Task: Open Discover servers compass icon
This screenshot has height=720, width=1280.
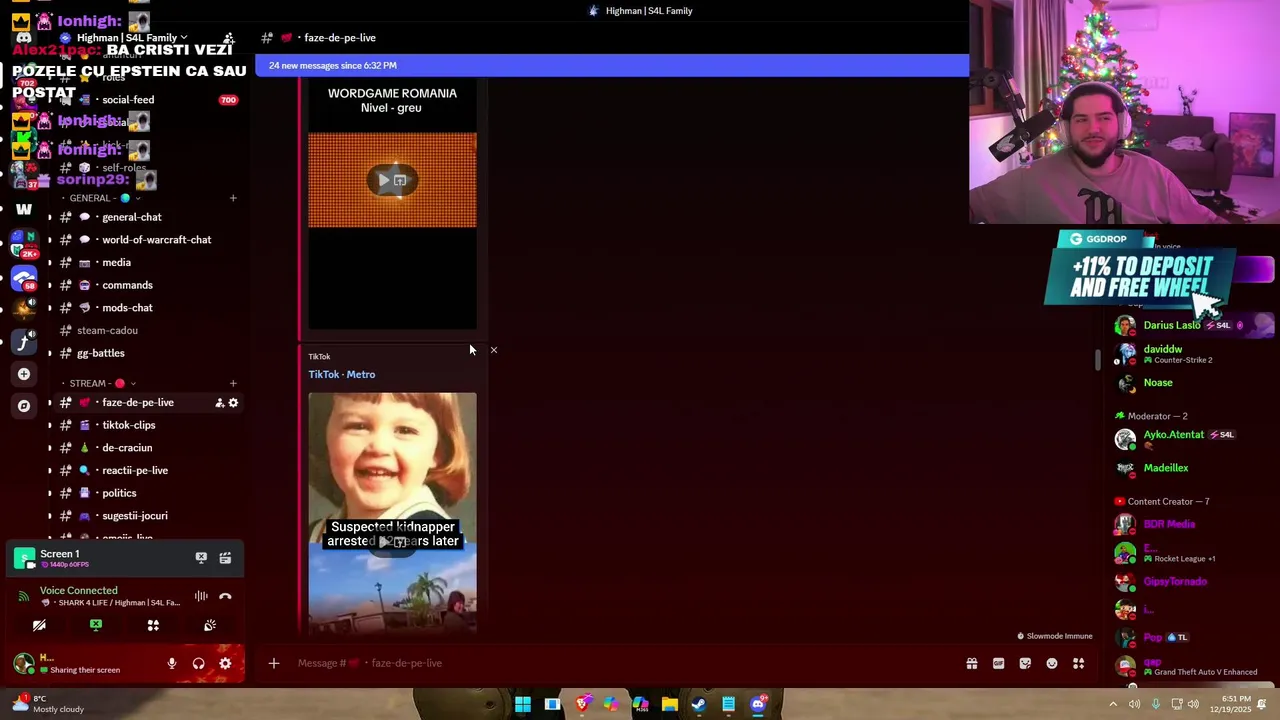Action: tap(24, 406)
